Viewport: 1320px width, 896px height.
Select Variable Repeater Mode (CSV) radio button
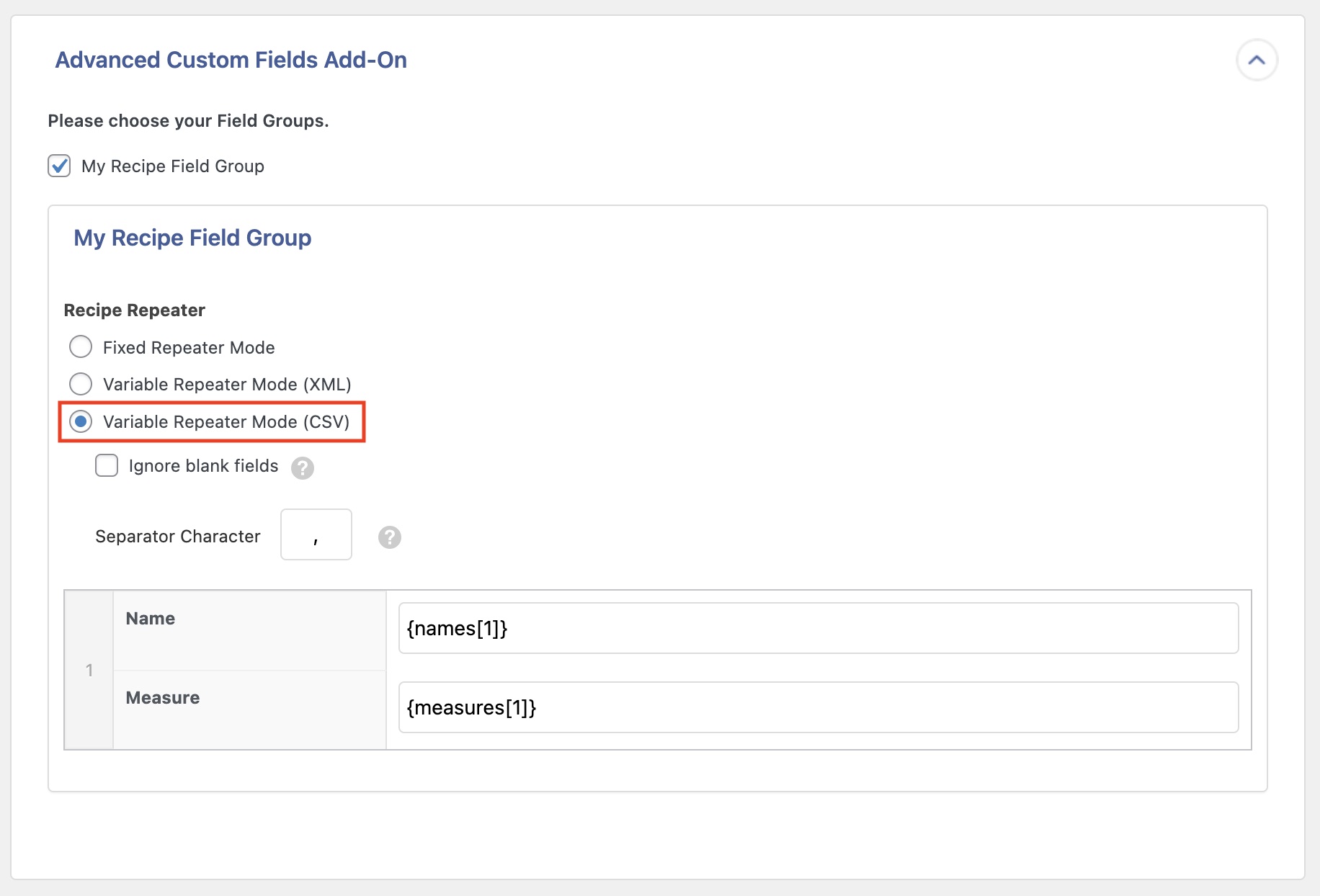[x=81, y=421]
